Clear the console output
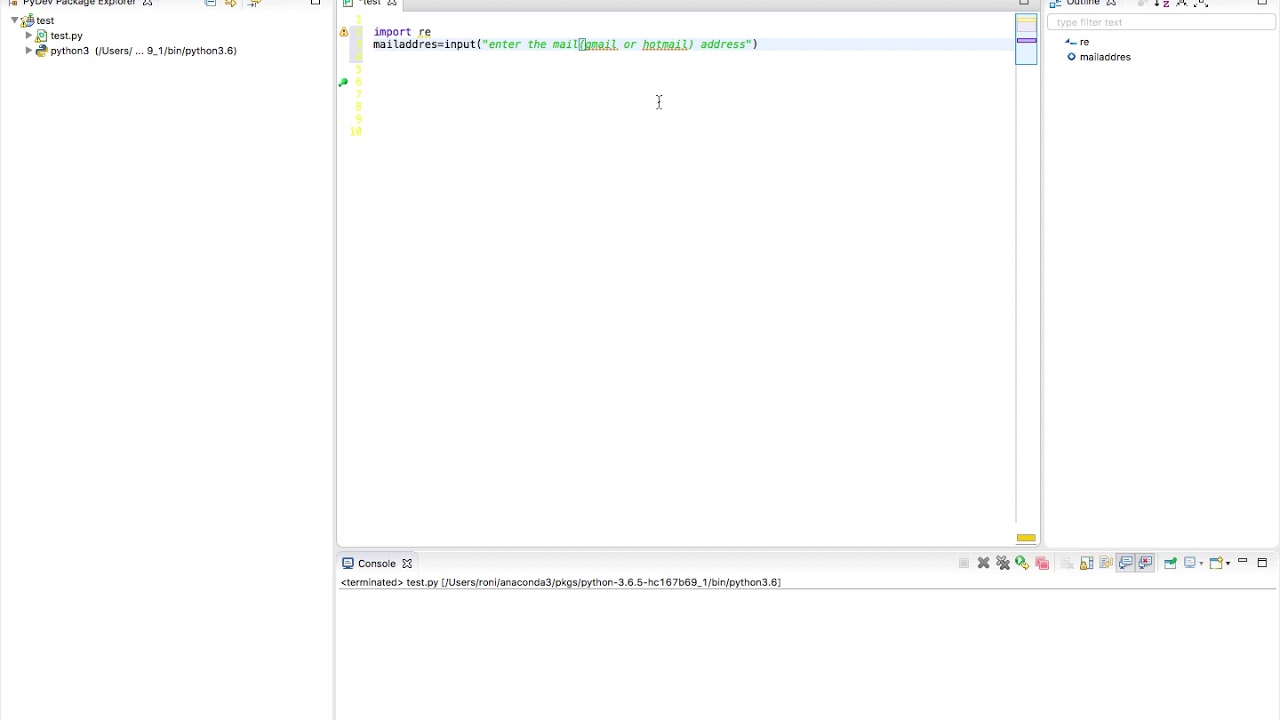Viewport: 1280px width, 720px height. pyautogui.click(x=1067, y=563)
